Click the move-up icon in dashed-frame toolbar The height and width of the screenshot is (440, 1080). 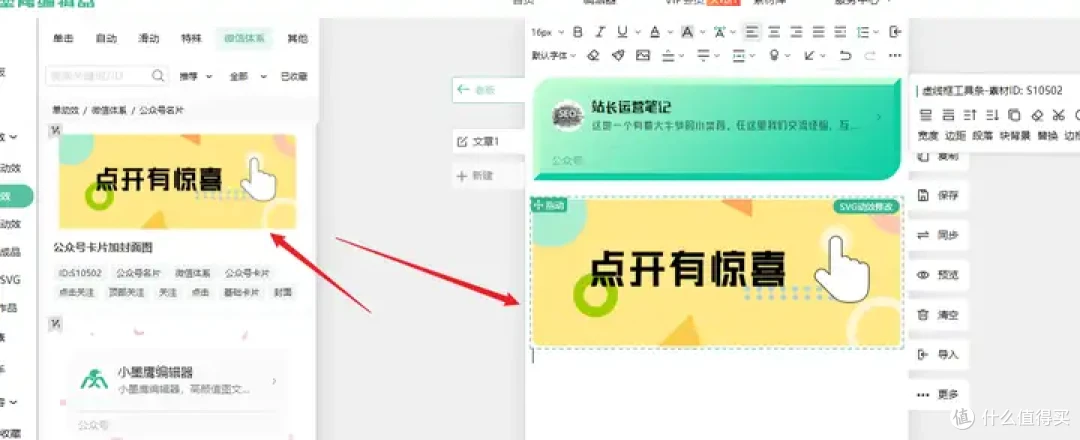point(970,115)
